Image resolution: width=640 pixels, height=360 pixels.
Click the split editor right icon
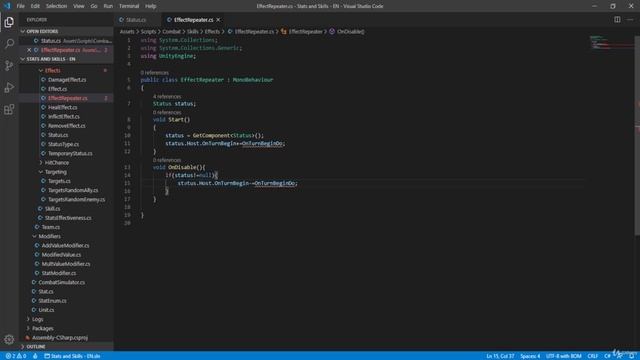[x=617, y=20]
